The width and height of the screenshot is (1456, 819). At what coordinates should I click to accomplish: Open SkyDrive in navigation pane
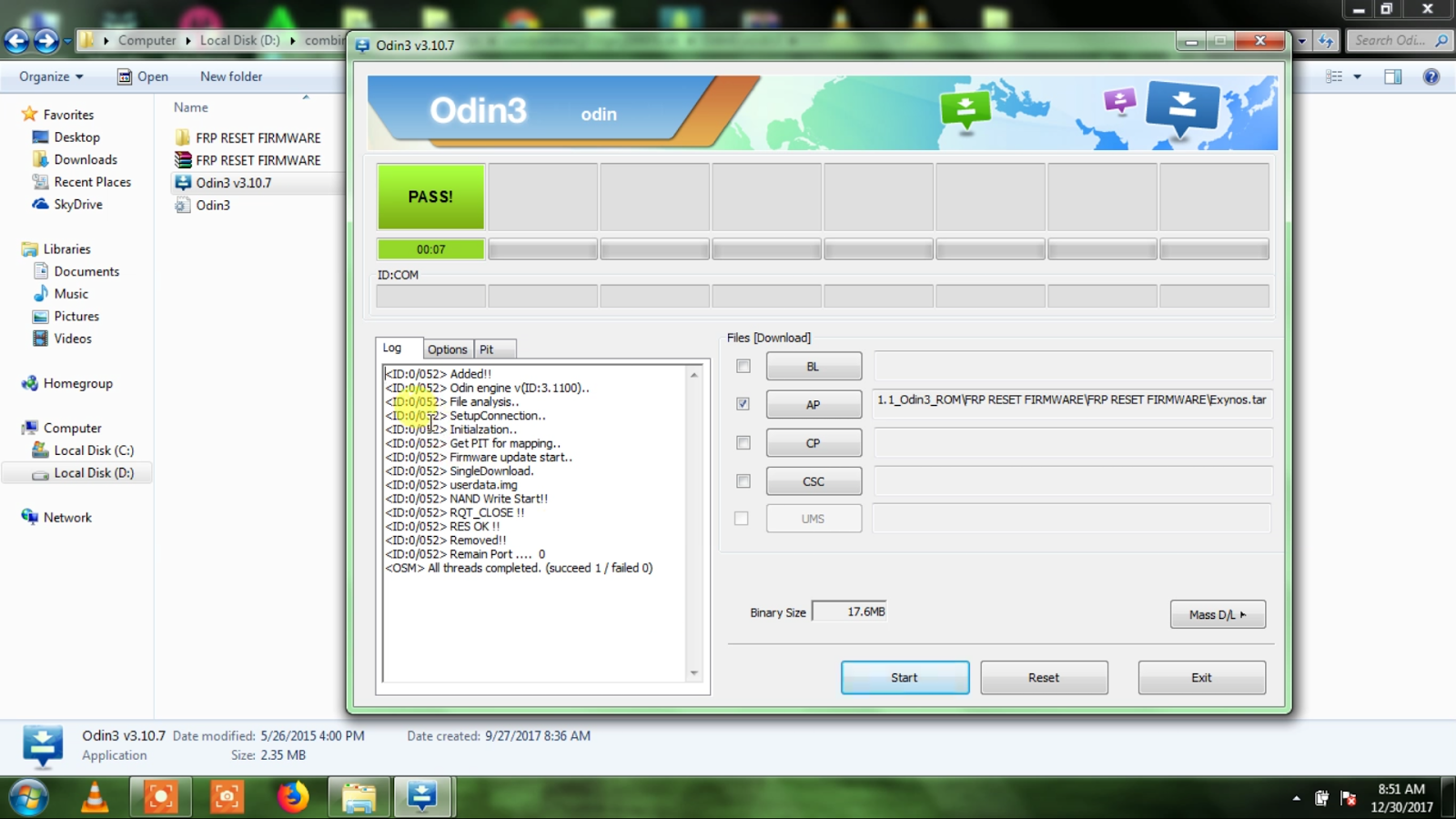[x=77, y=204]
